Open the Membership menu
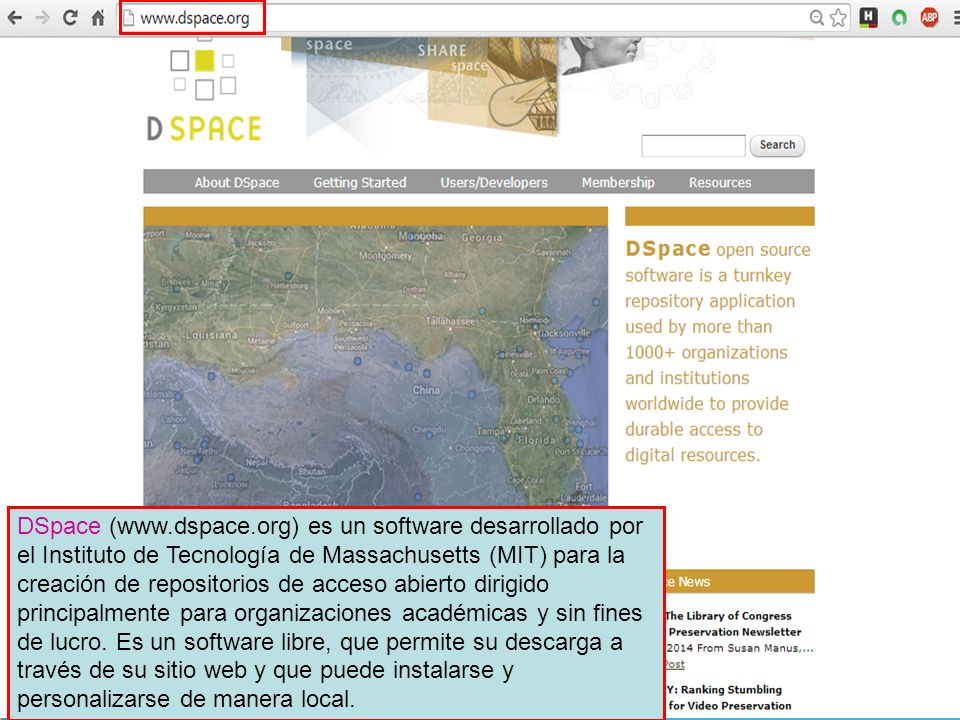The image size is (960, 720). 618,182
